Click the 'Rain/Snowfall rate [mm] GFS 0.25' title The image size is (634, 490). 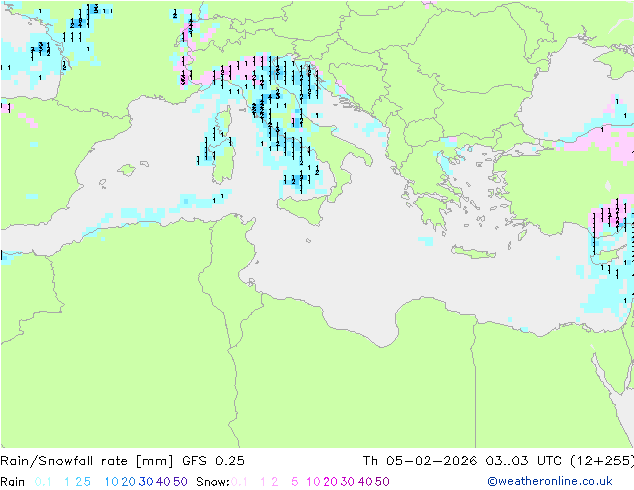pyautogui.click(x=122, y=461)
